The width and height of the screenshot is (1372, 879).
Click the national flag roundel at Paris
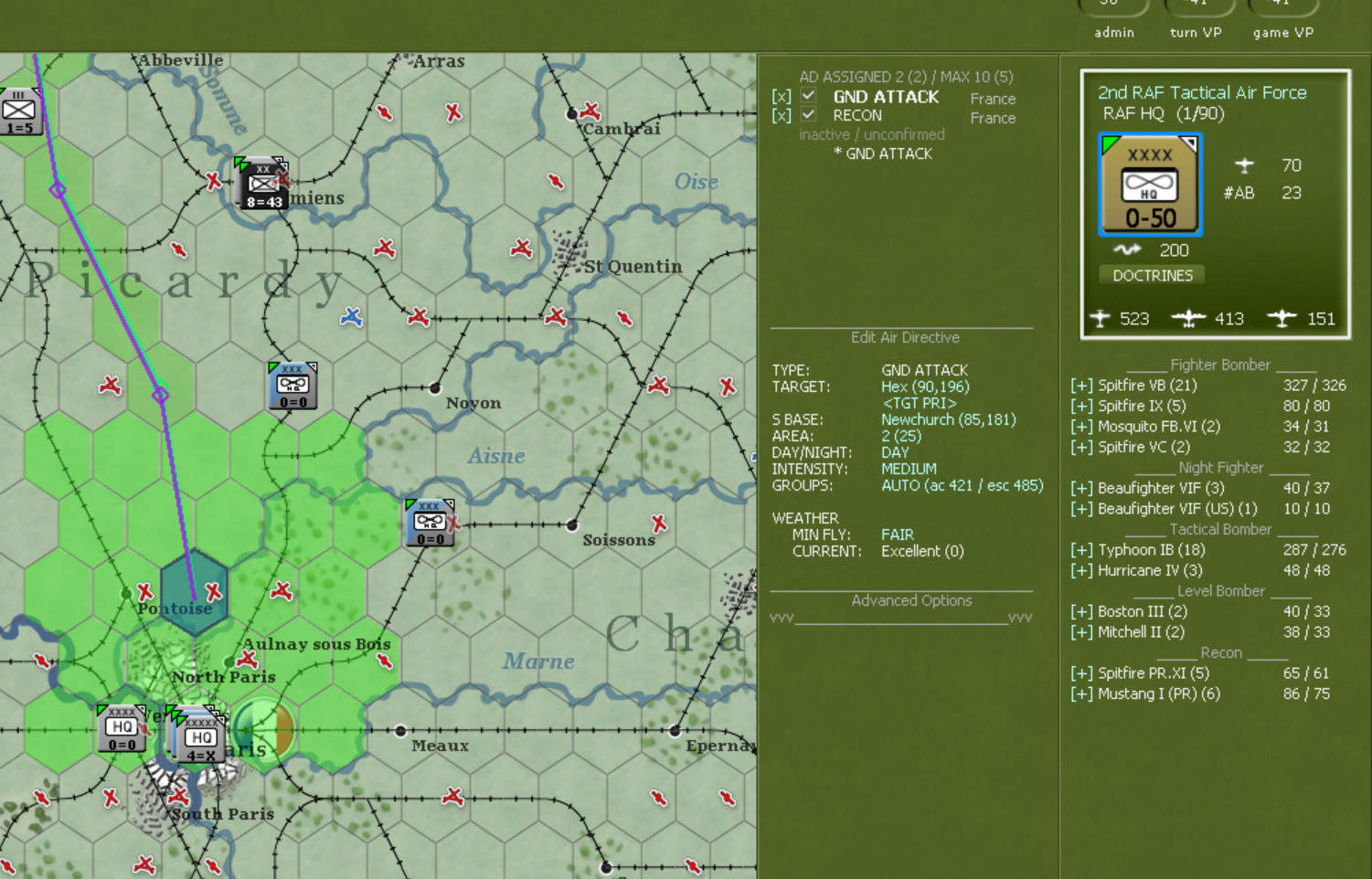(x=265, y=729)
